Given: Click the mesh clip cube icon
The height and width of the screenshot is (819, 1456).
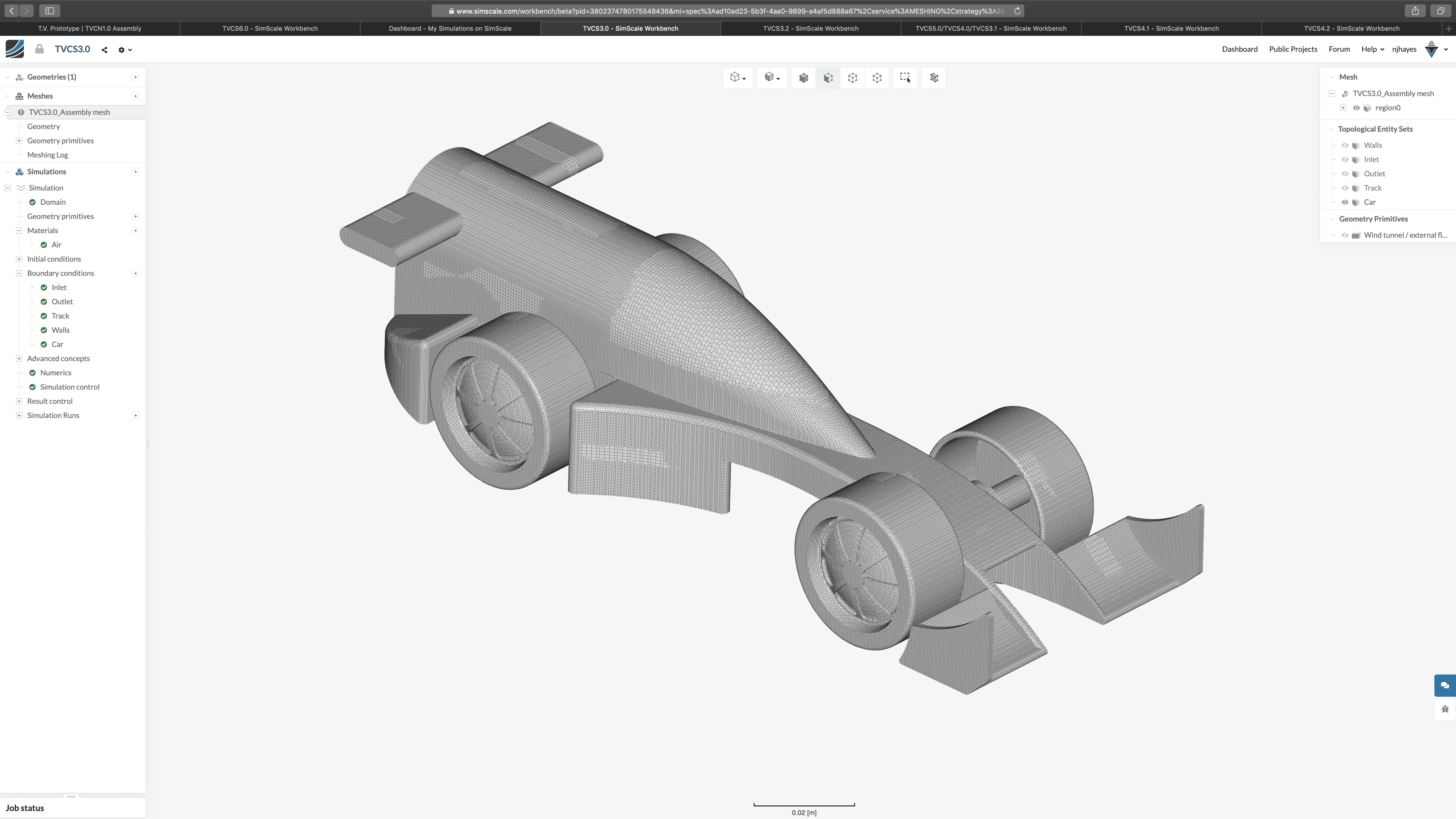Looking at the screenshot, I should click(934, 78).
